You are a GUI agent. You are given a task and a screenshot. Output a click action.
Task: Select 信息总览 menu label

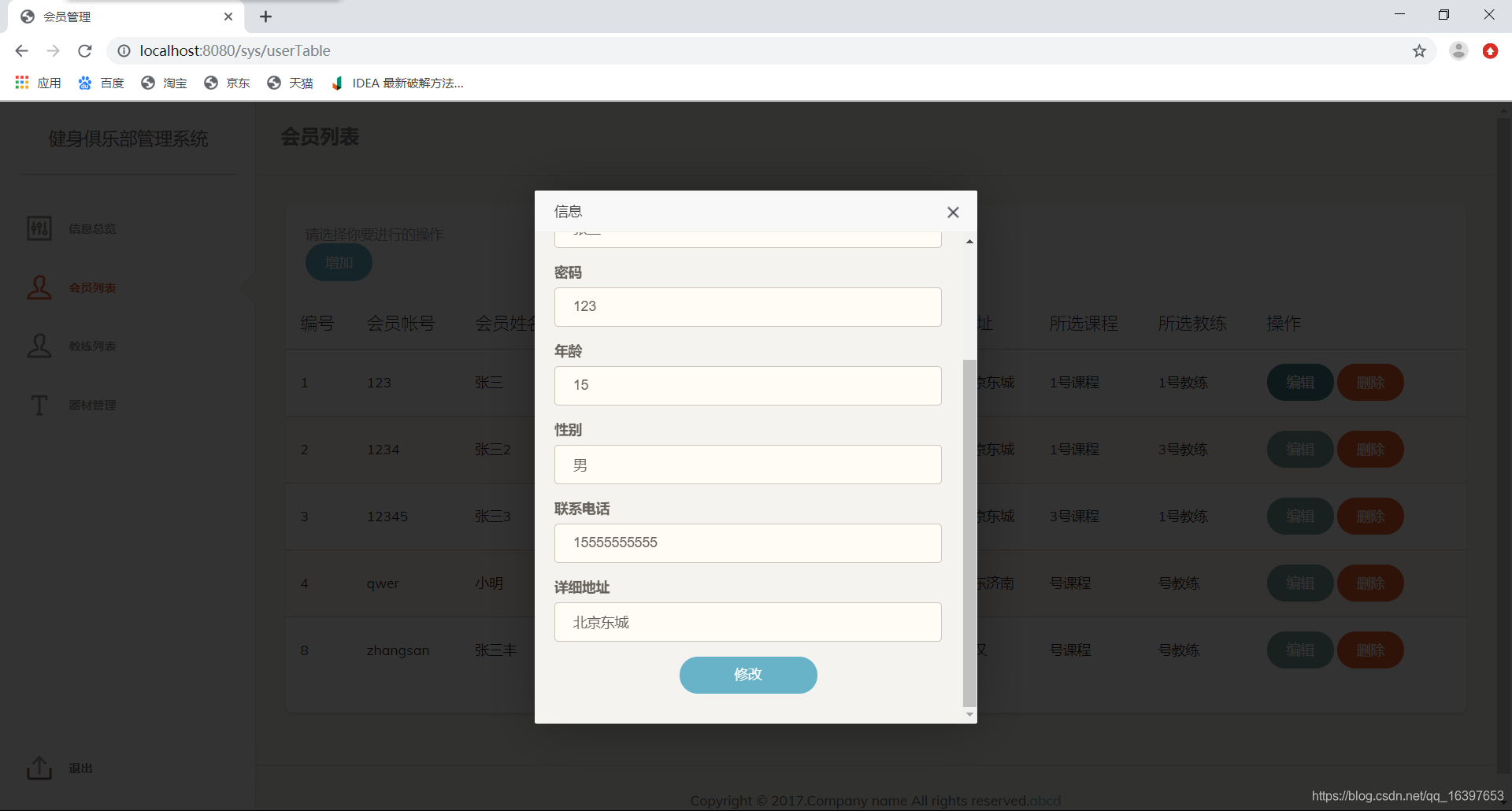pos(92,228)
